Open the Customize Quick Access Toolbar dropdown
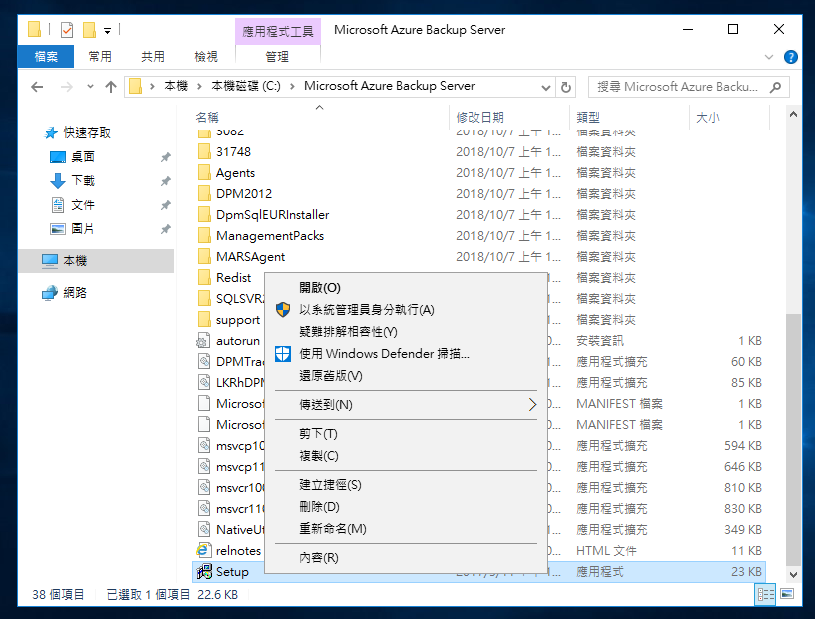The image size is (815, 619). tap(107, 31)
